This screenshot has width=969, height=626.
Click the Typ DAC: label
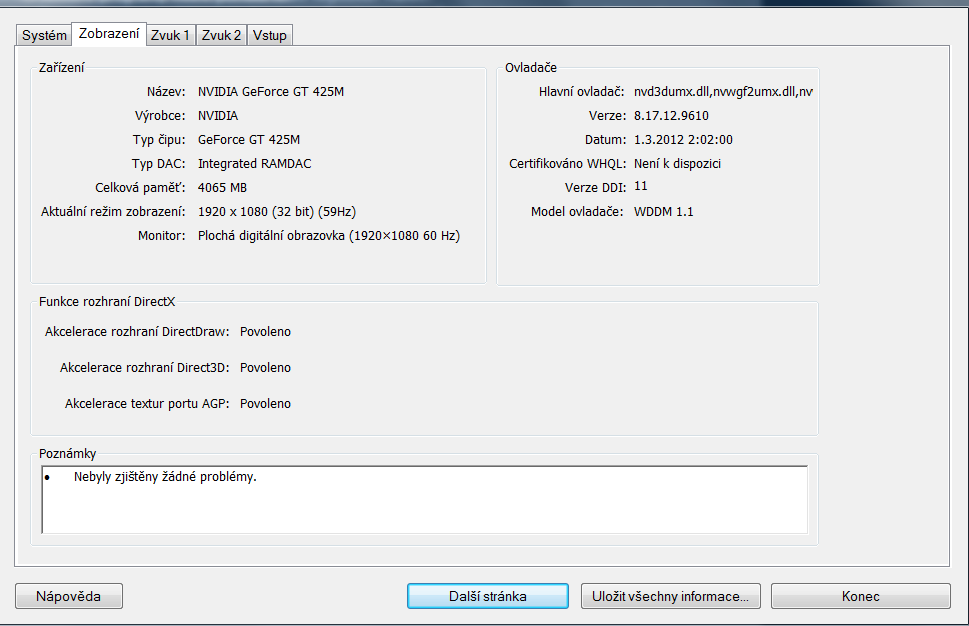[158, 164]
